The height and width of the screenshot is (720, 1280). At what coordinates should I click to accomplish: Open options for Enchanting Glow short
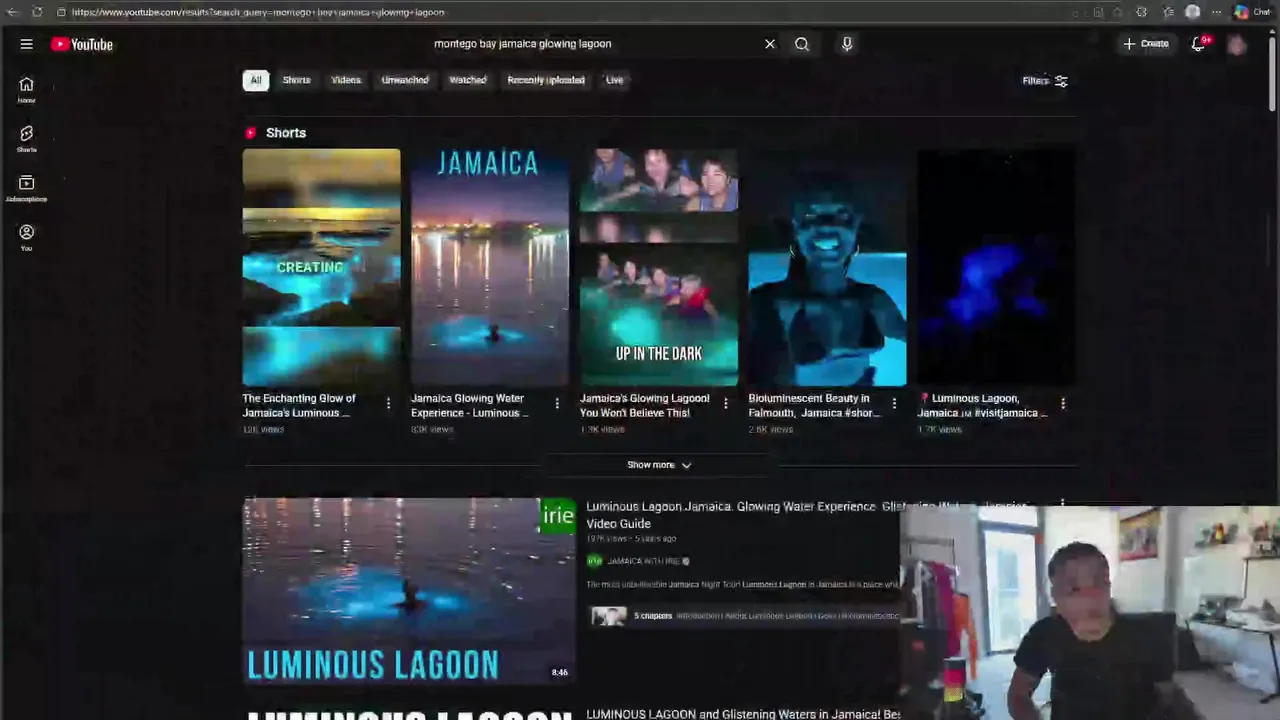coord(388,404)
